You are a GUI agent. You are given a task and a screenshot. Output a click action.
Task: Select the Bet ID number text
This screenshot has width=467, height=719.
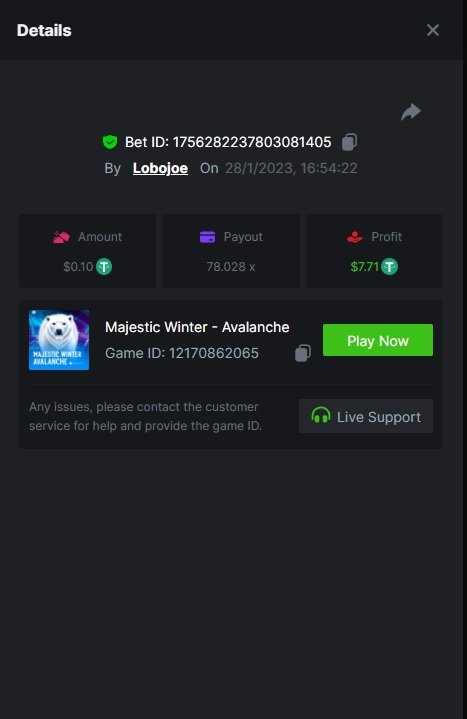tap(252, 142)
